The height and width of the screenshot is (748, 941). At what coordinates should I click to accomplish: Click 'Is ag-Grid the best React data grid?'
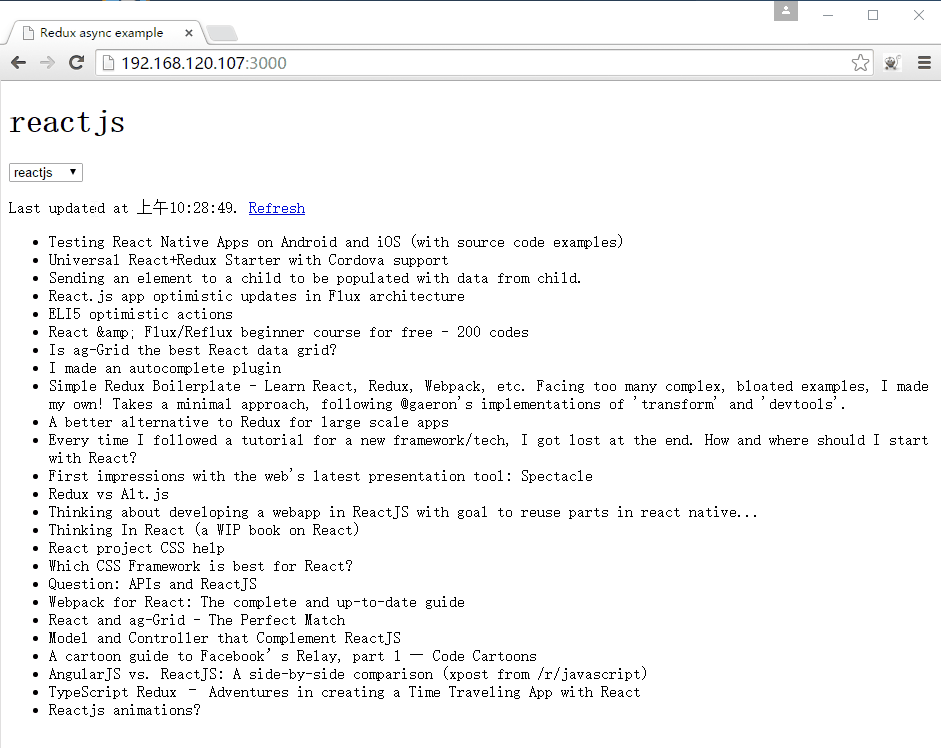click(x=193, y=350)
